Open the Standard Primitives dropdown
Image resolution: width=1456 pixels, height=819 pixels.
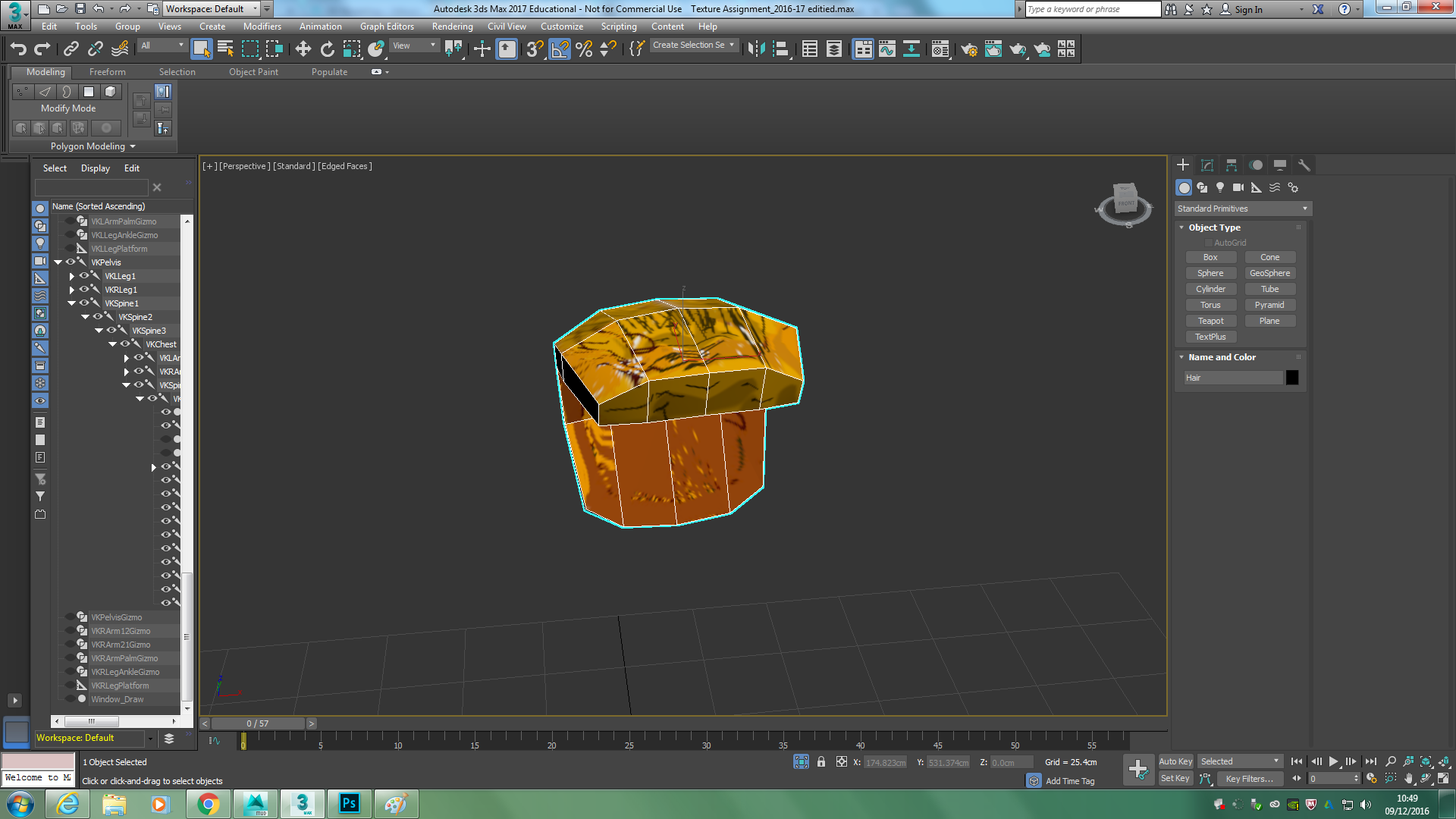[1242, 209]
